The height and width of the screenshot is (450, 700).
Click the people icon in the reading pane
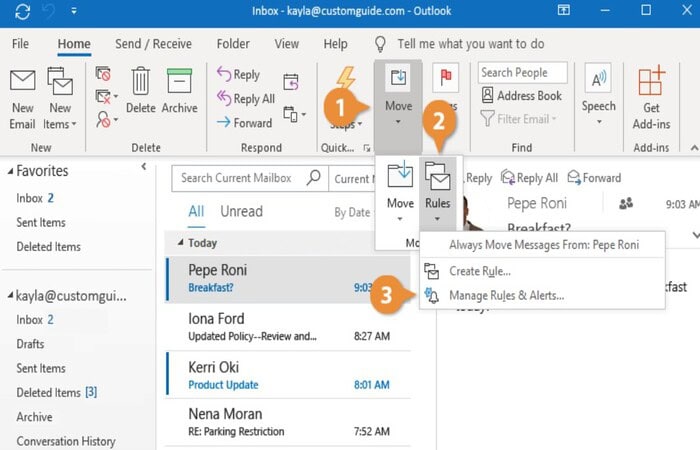(626, 204)
